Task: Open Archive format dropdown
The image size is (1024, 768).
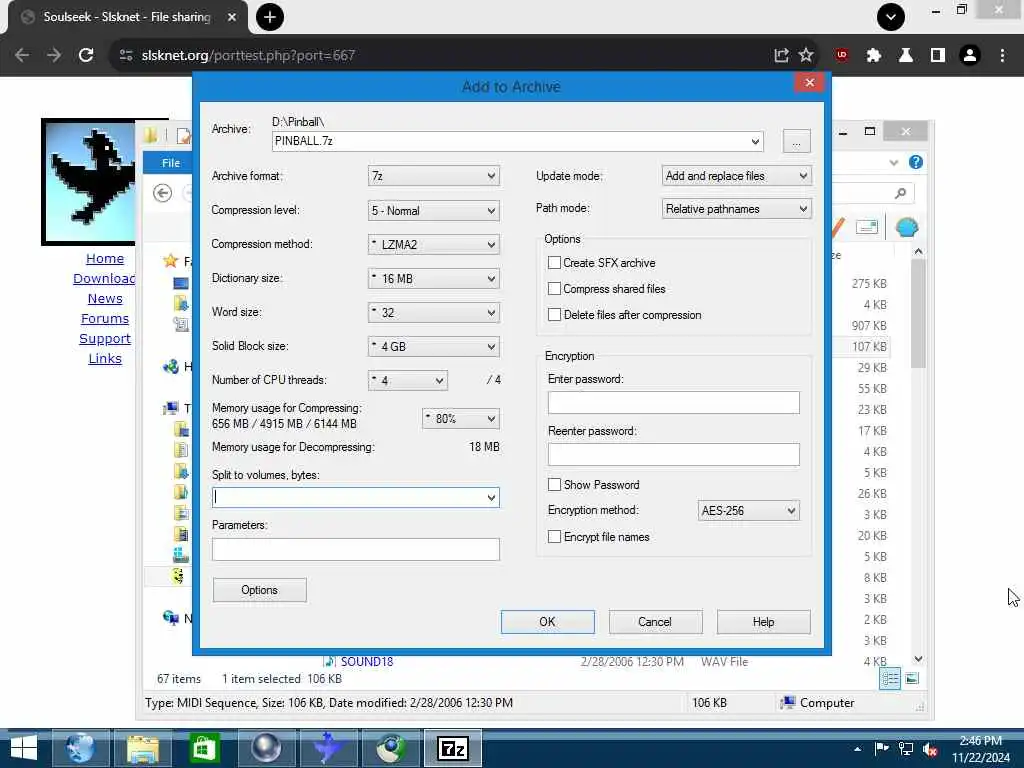Action: (434, 176)
